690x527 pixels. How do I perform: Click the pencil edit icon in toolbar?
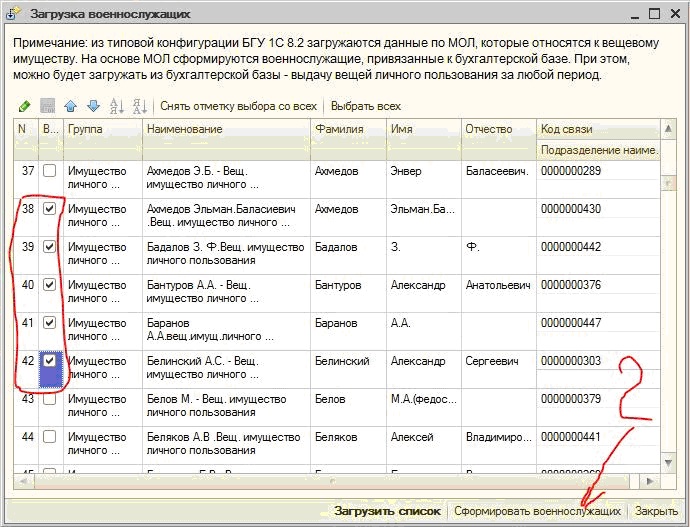(x=24, y=106)
